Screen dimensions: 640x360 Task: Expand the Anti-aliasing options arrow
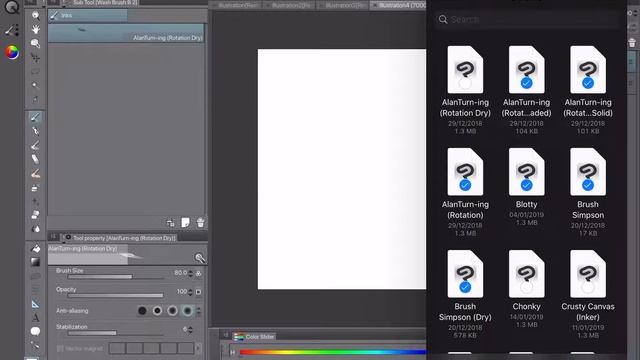point(198,311)
